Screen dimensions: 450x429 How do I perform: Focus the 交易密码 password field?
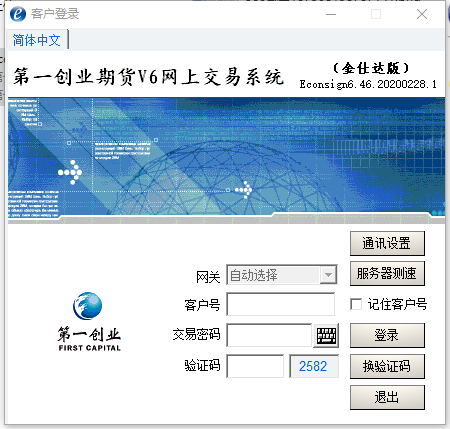pyautogui.click(x=269, y=335)
